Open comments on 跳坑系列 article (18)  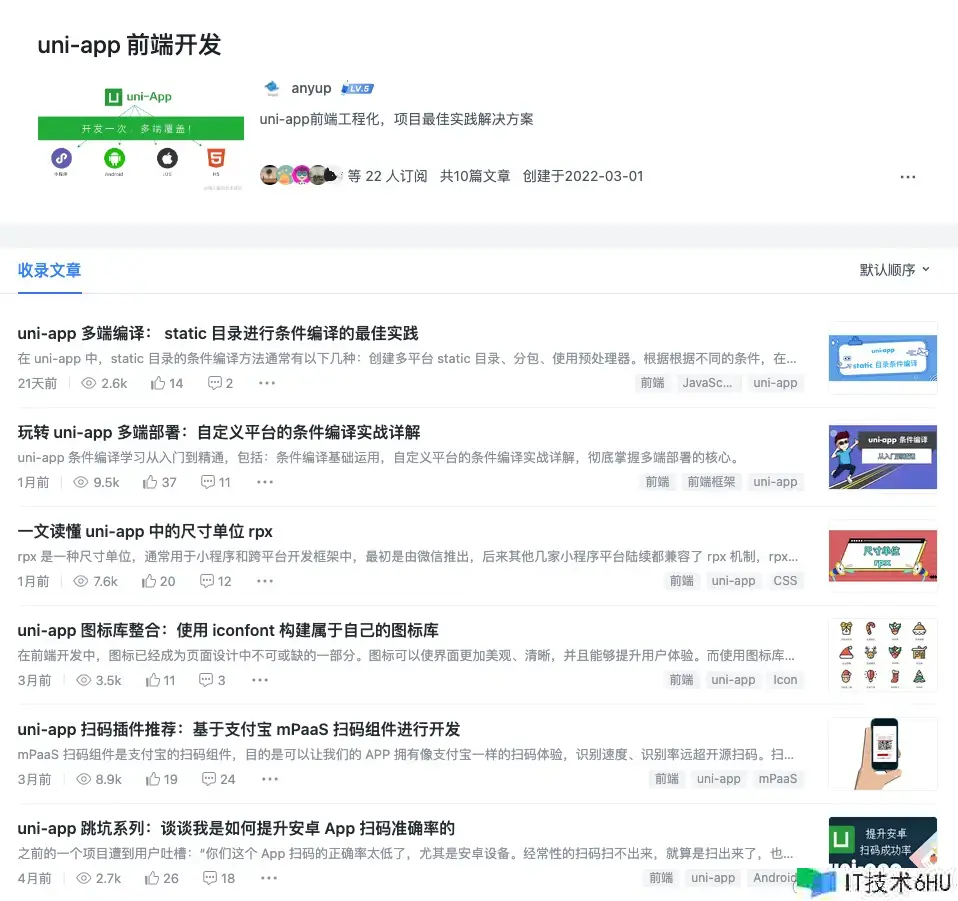219,878
